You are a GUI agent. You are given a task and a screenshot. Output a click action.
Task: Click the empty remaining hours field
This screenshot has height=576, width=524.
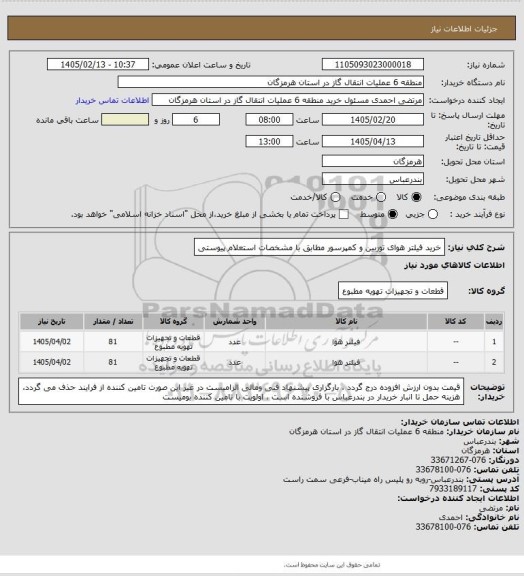coord(125,120)
